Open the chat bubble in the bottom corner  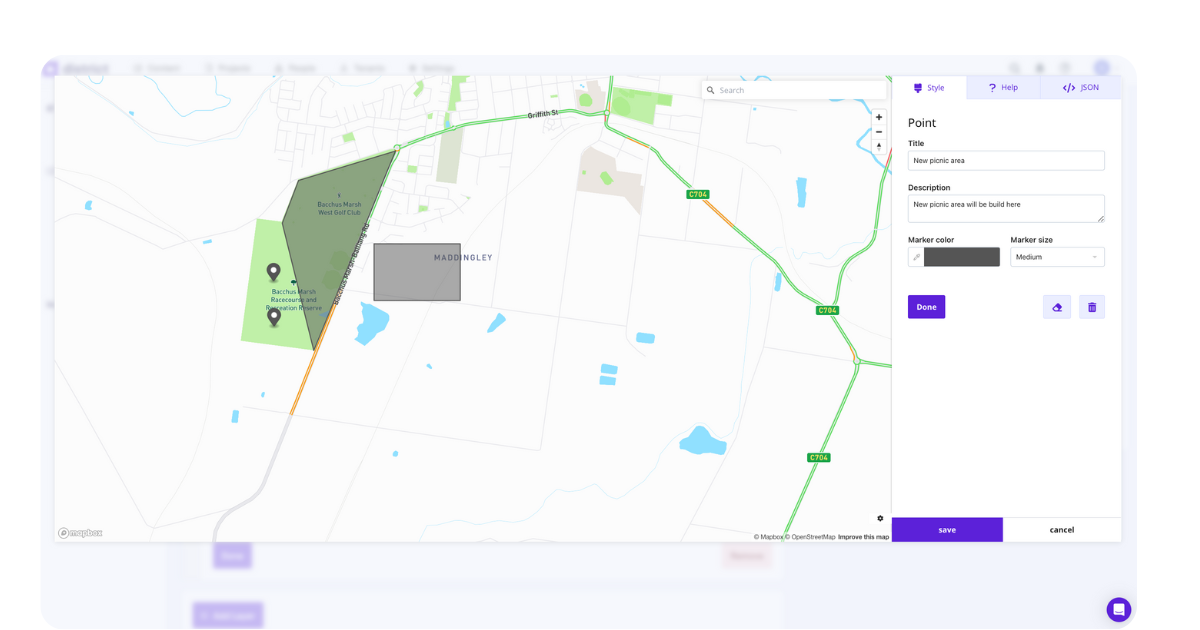(x=1118, y=609)
